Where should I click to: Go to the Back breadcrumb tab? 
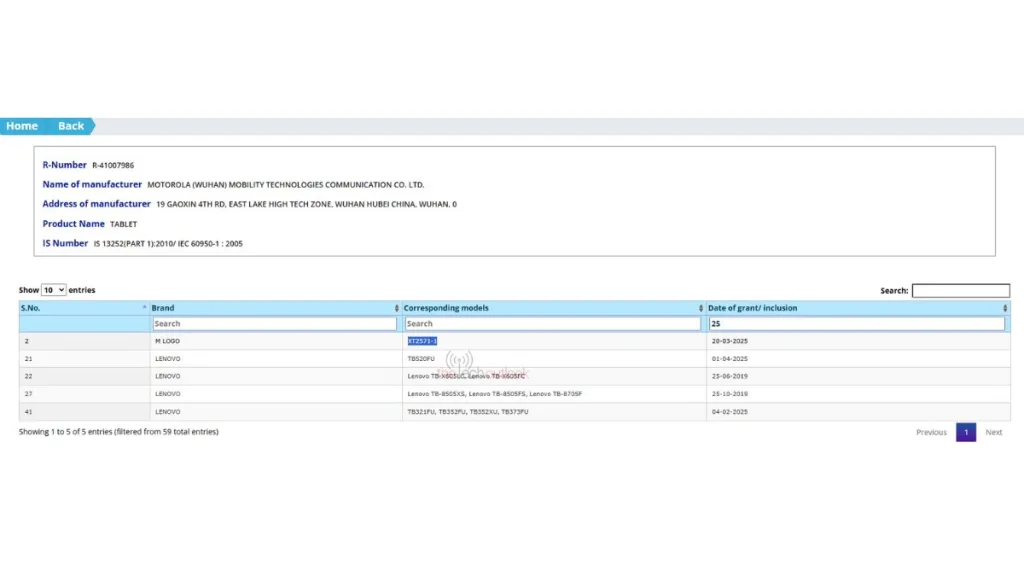coord(71,126)
